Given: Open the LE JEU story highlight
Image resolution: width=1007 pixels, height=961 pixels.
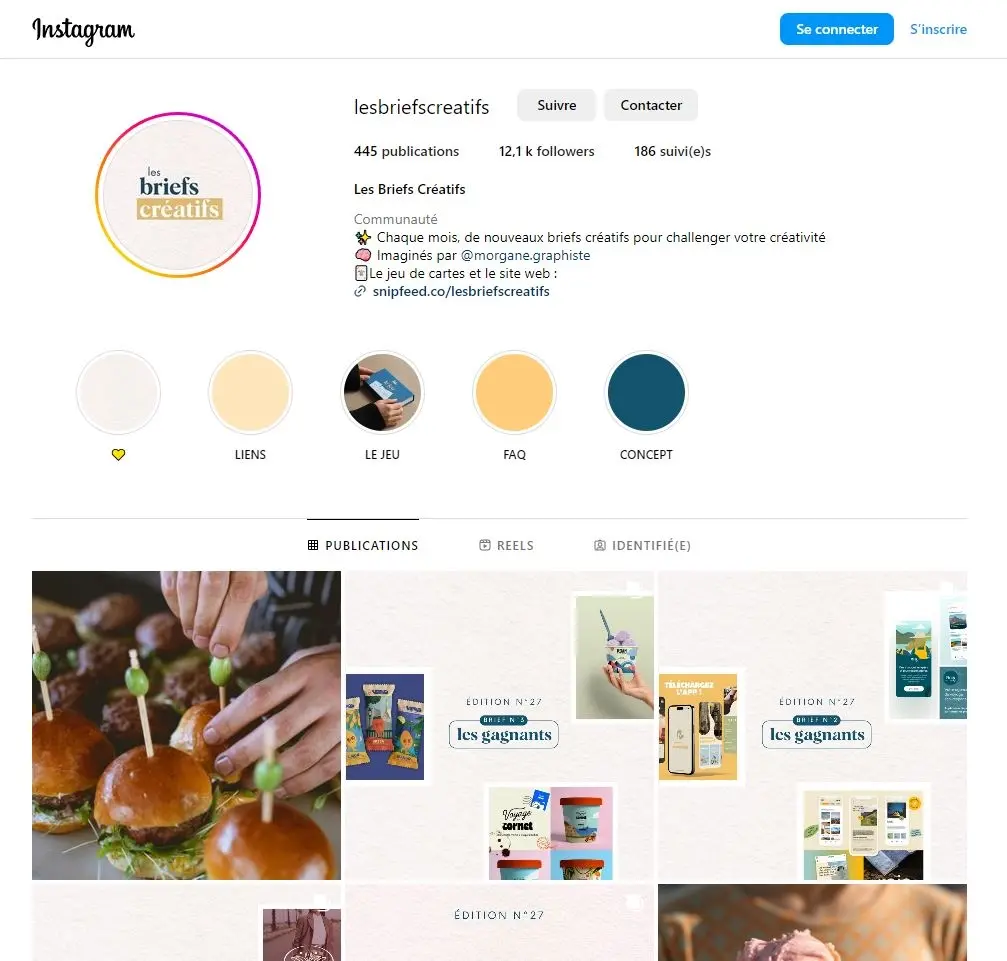Looking at the screenshot, I should point(382,392).
